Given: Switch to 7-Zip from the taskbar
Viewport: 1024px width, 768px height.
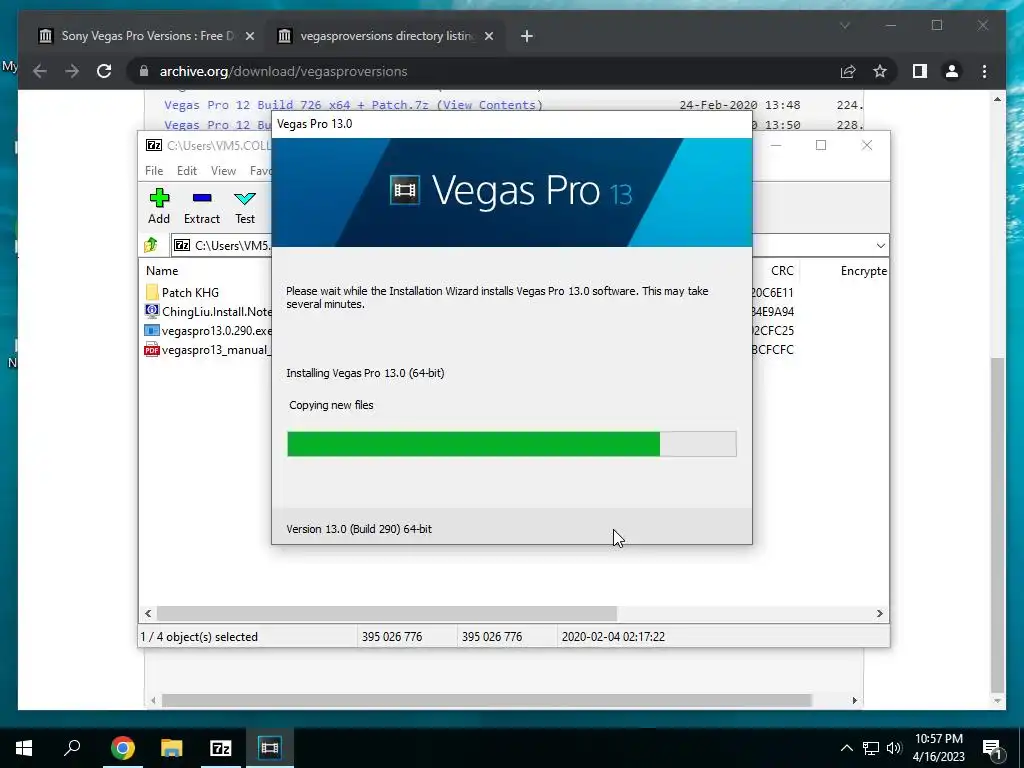Looking at the screenshot, I should point(221,748).
